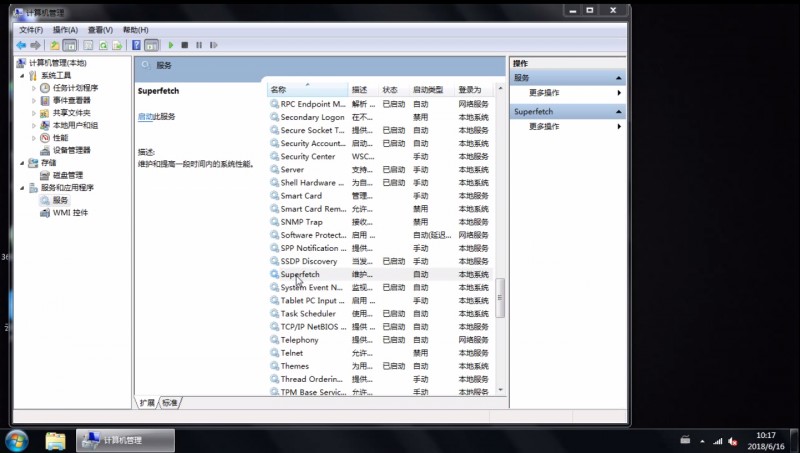Click the Restart service icon
Image resolution: width=800 pixels, height=453 pixels.
pos(213,45)
